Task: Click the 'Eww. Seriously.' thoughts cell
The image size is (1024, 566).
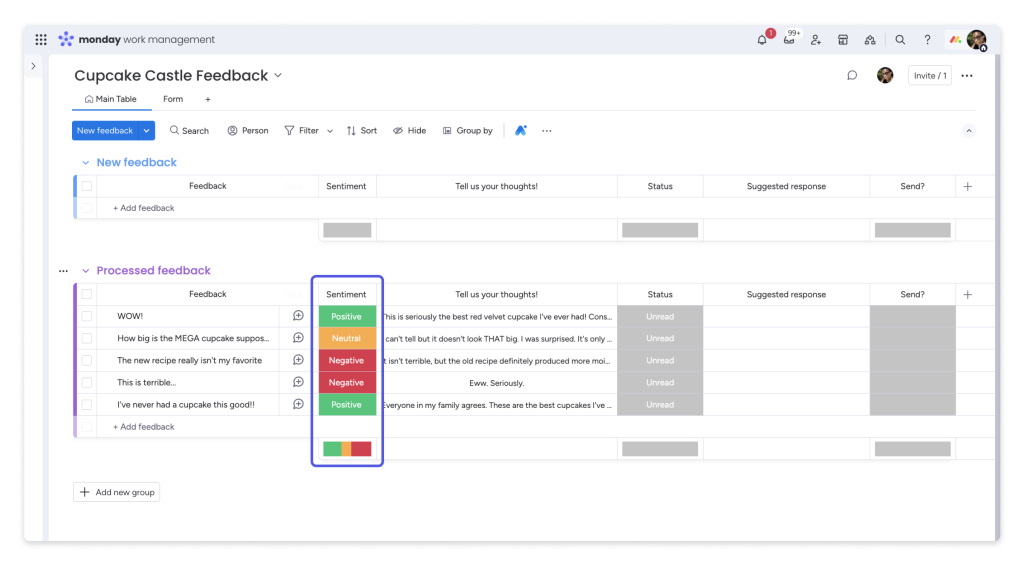Action: tap(497, 383)
